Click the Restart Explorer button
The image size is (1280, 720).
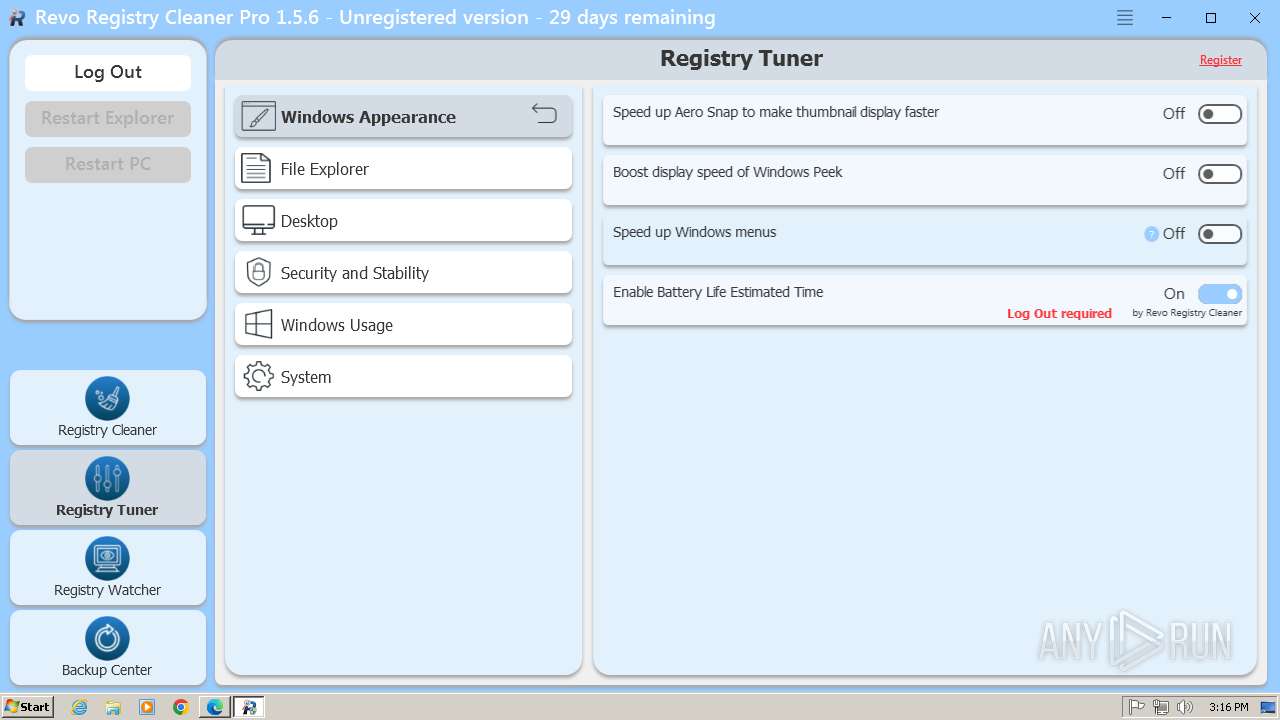click(108, 118)
